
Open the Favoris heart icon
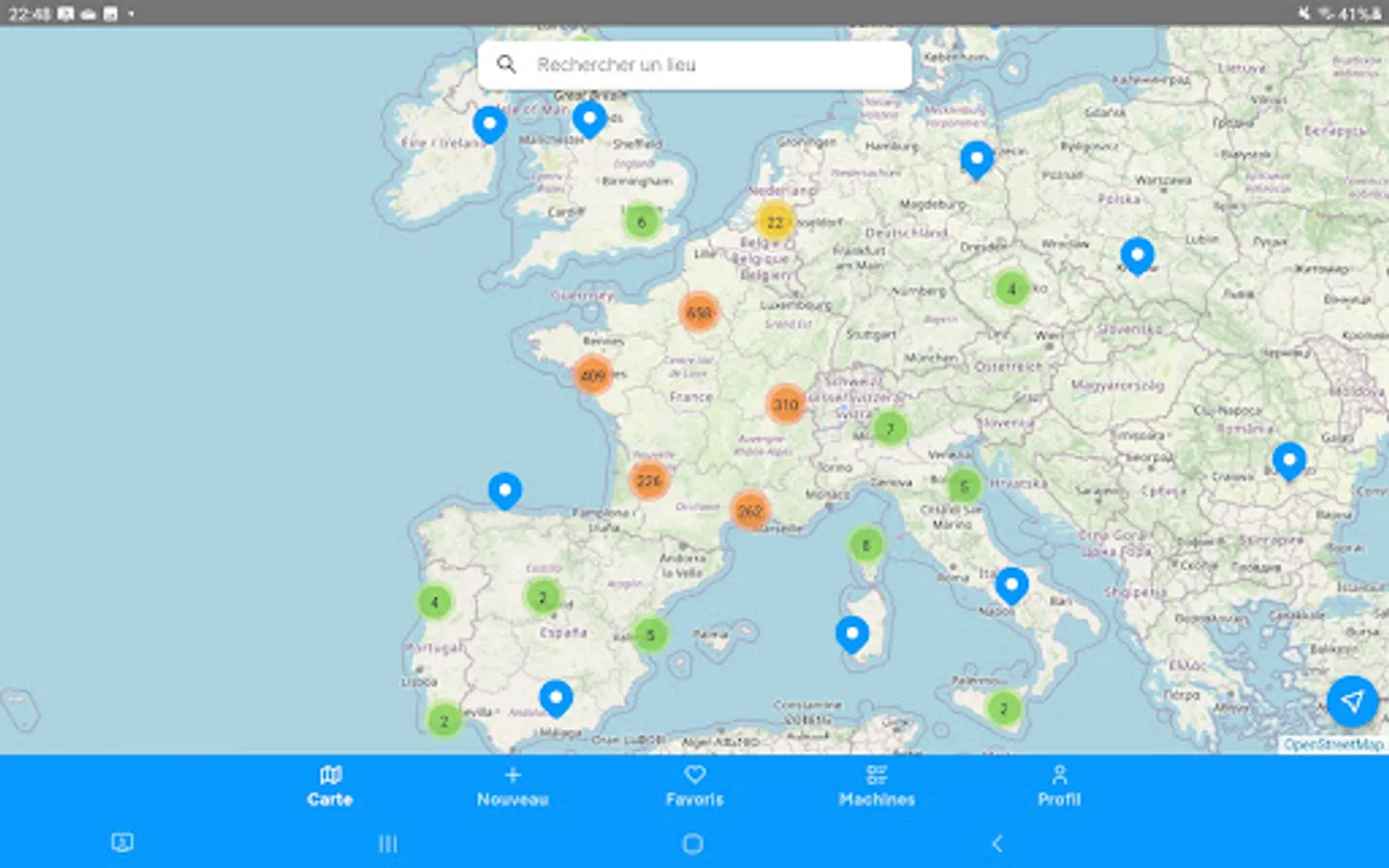point(694,774)
